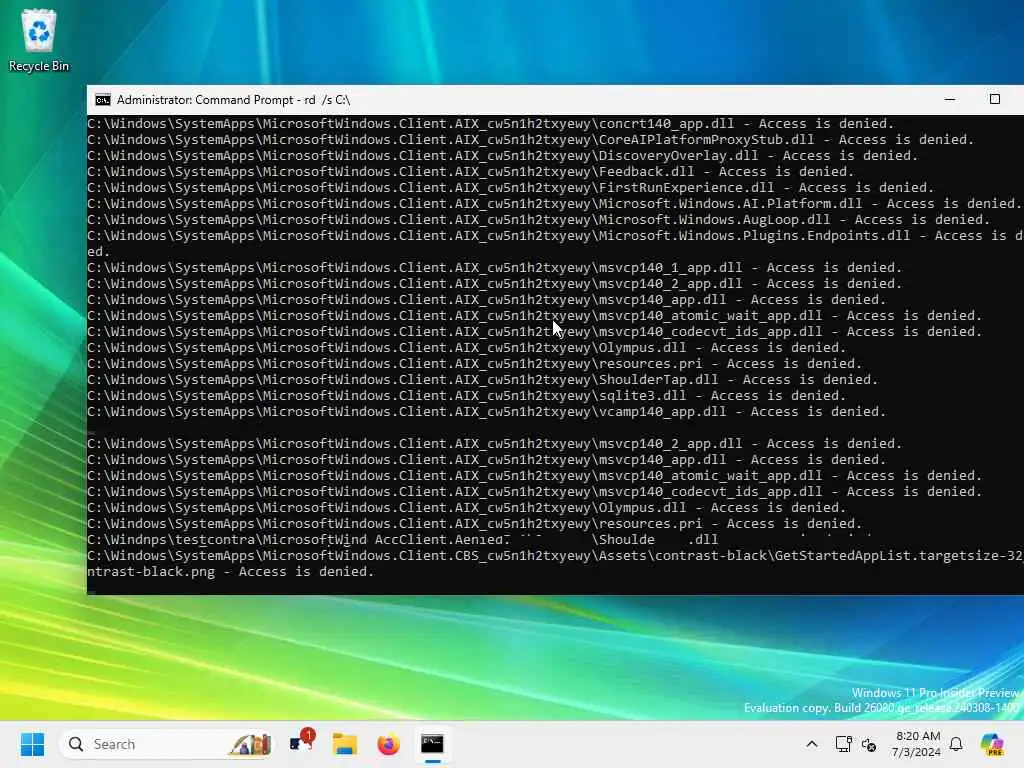Click the Command Prompt title bar icon

pos(103,100)
